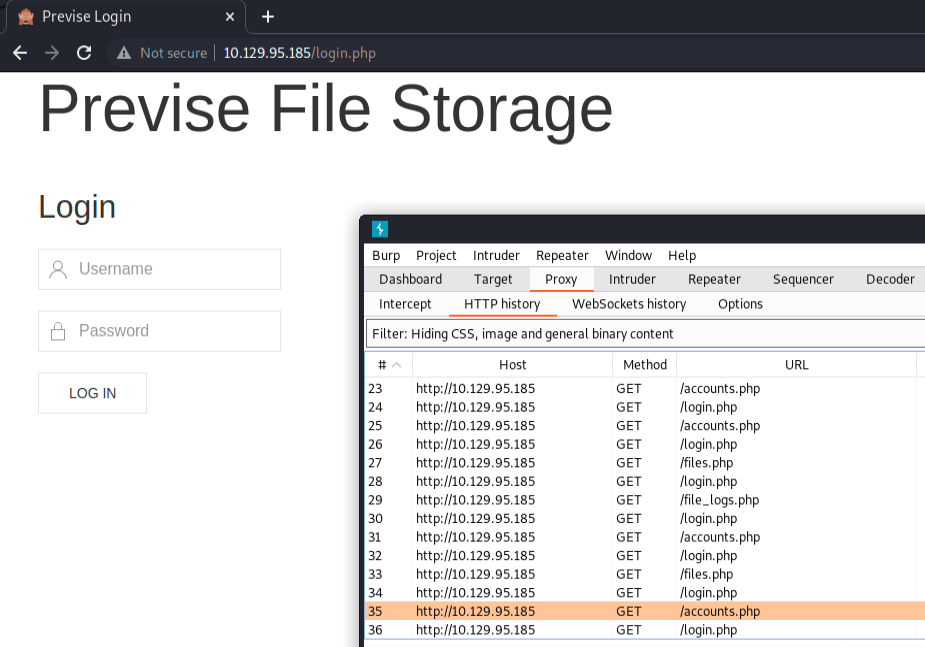Sort requests by the Method column
This screenshot has height=647, width=925.
(644, 365)
